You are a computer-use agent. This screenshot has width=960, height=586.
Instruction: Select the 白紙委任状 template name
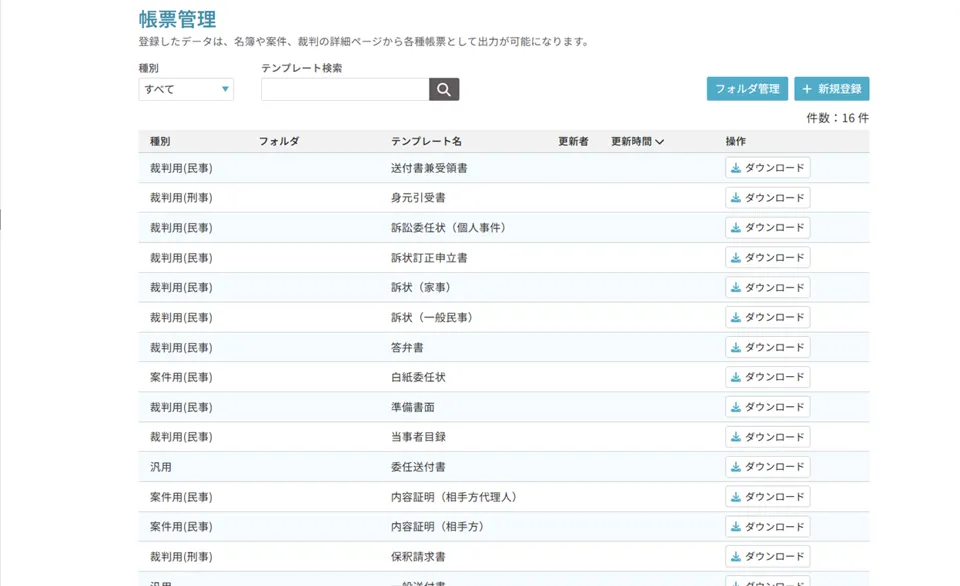click(418, 377)
